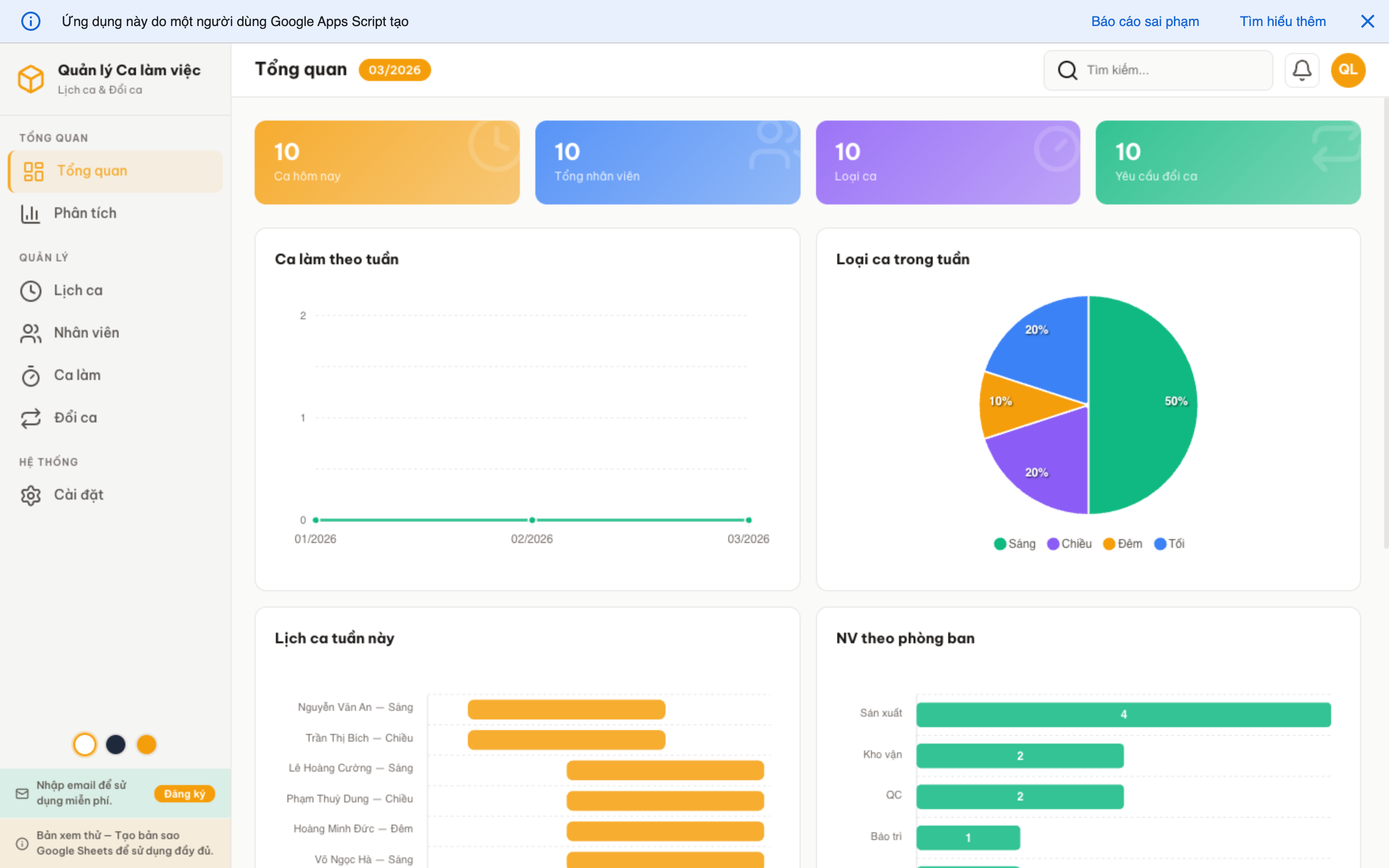1389x868 pixels.
Task: Select Ca làm in sidebar
Action: coord(77,376)
